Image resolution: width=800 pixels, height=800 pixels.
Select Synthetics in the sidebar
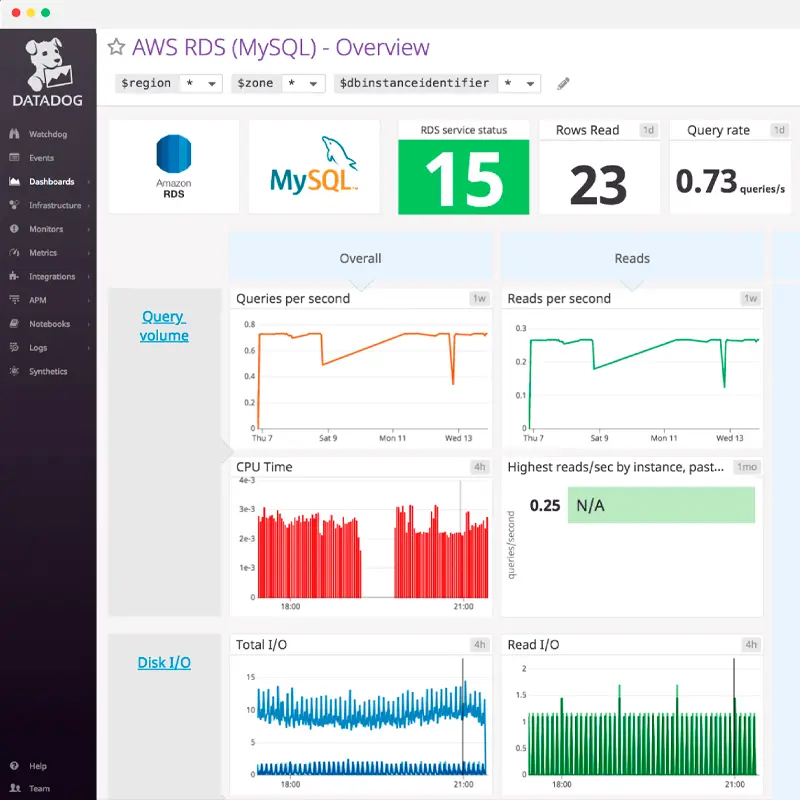(48, 371)
